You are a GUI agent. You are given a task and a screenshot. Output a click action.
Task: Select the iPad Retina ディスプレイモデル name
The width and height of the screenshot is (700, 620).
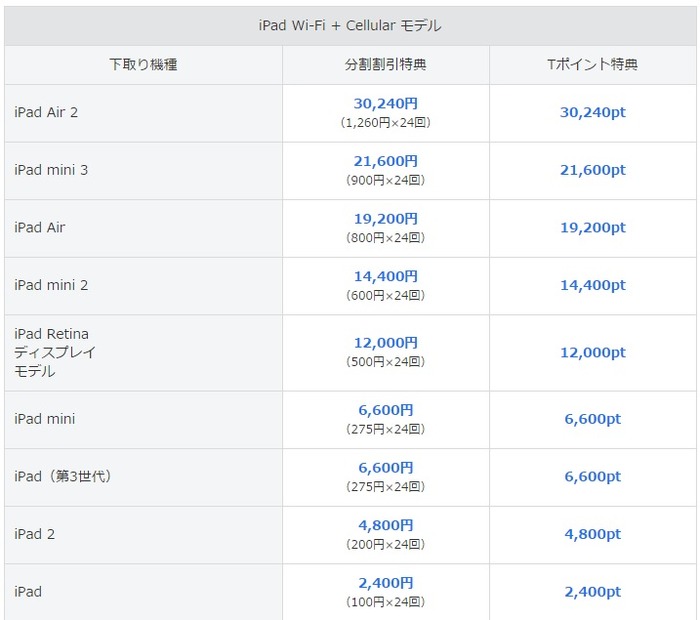pos(55,353)
